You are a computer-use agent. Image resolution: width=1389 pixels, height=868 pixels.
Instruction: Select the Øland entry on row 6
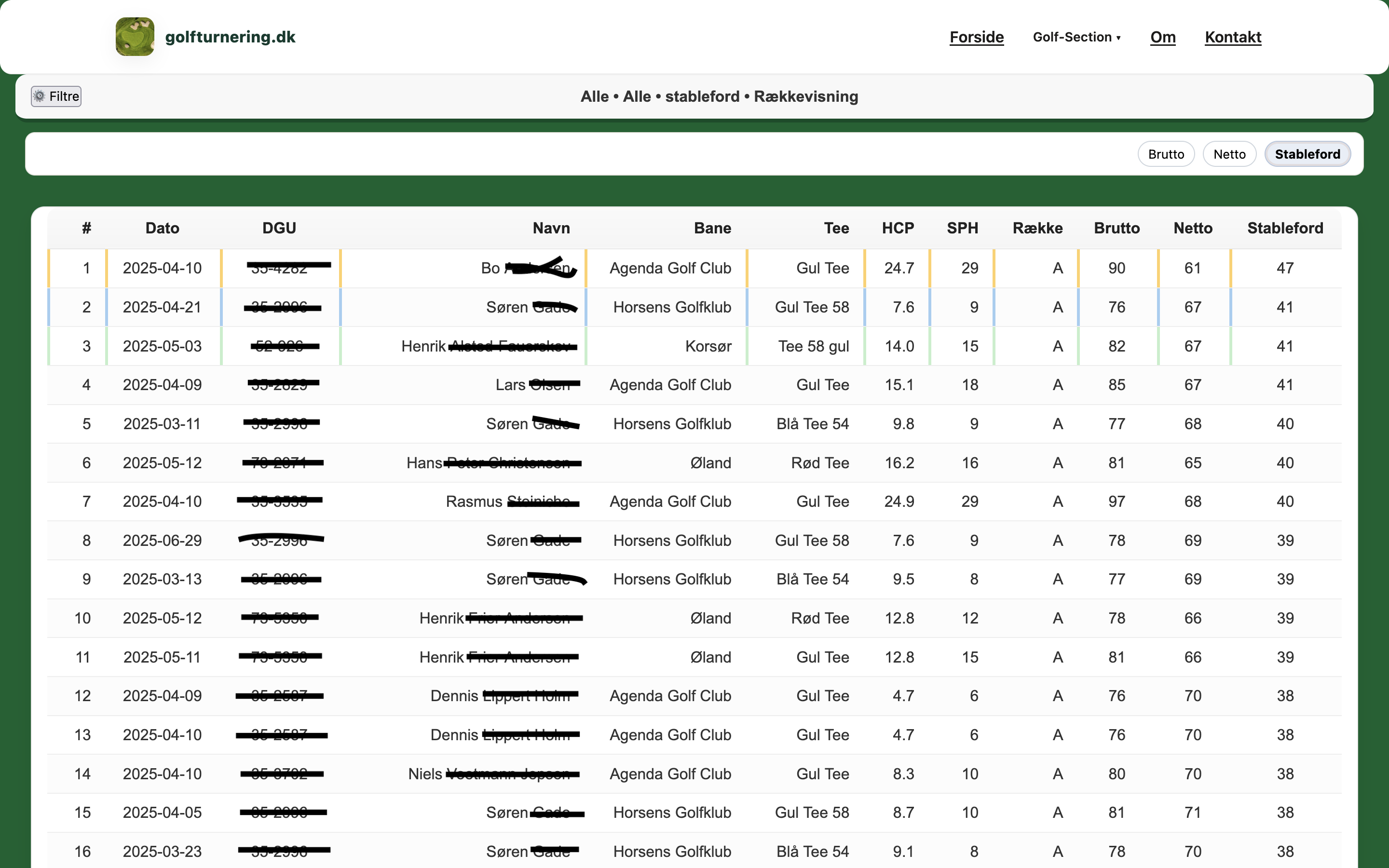[x=712, y=462]
